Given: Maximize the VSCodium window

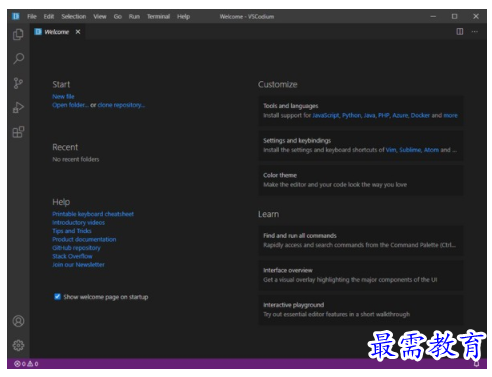Looking at the screenshot, I should (454, 16).
